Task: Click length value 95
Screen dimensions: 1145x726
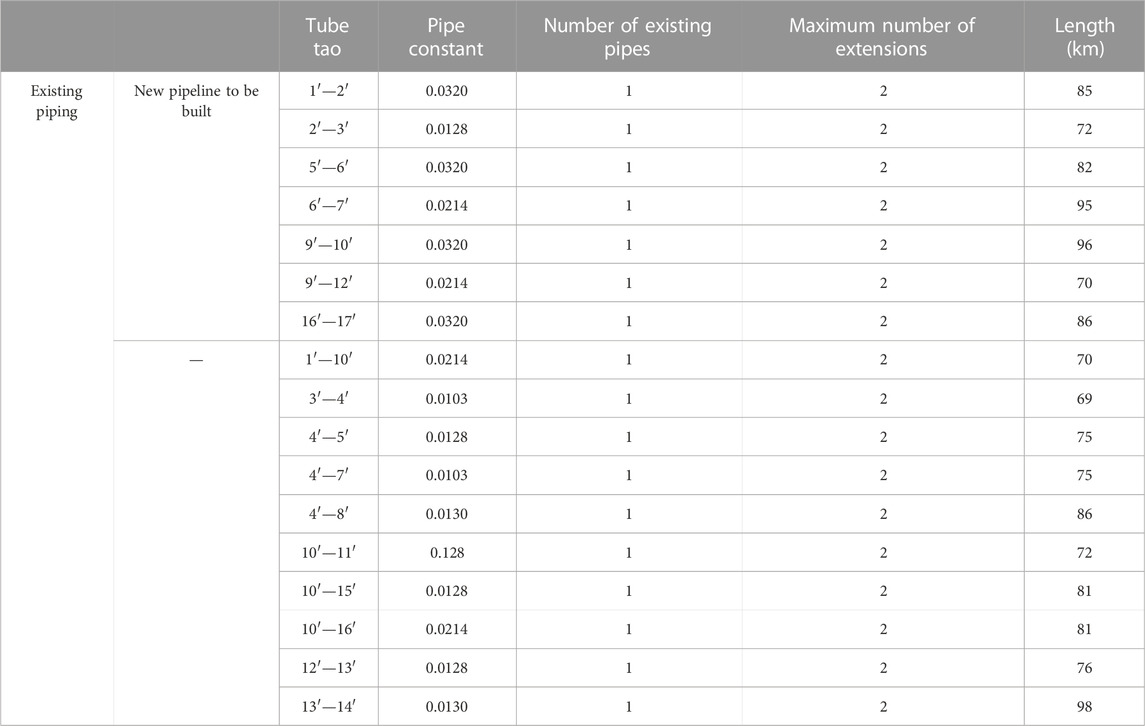Action: pos(1084,205)
